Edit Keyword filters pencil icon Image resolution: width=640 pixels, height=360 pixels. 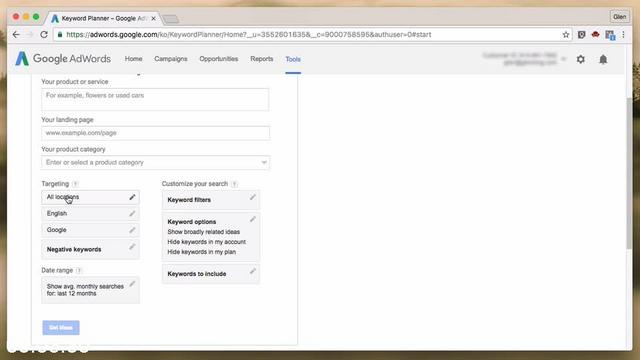(x=253, y=197)
